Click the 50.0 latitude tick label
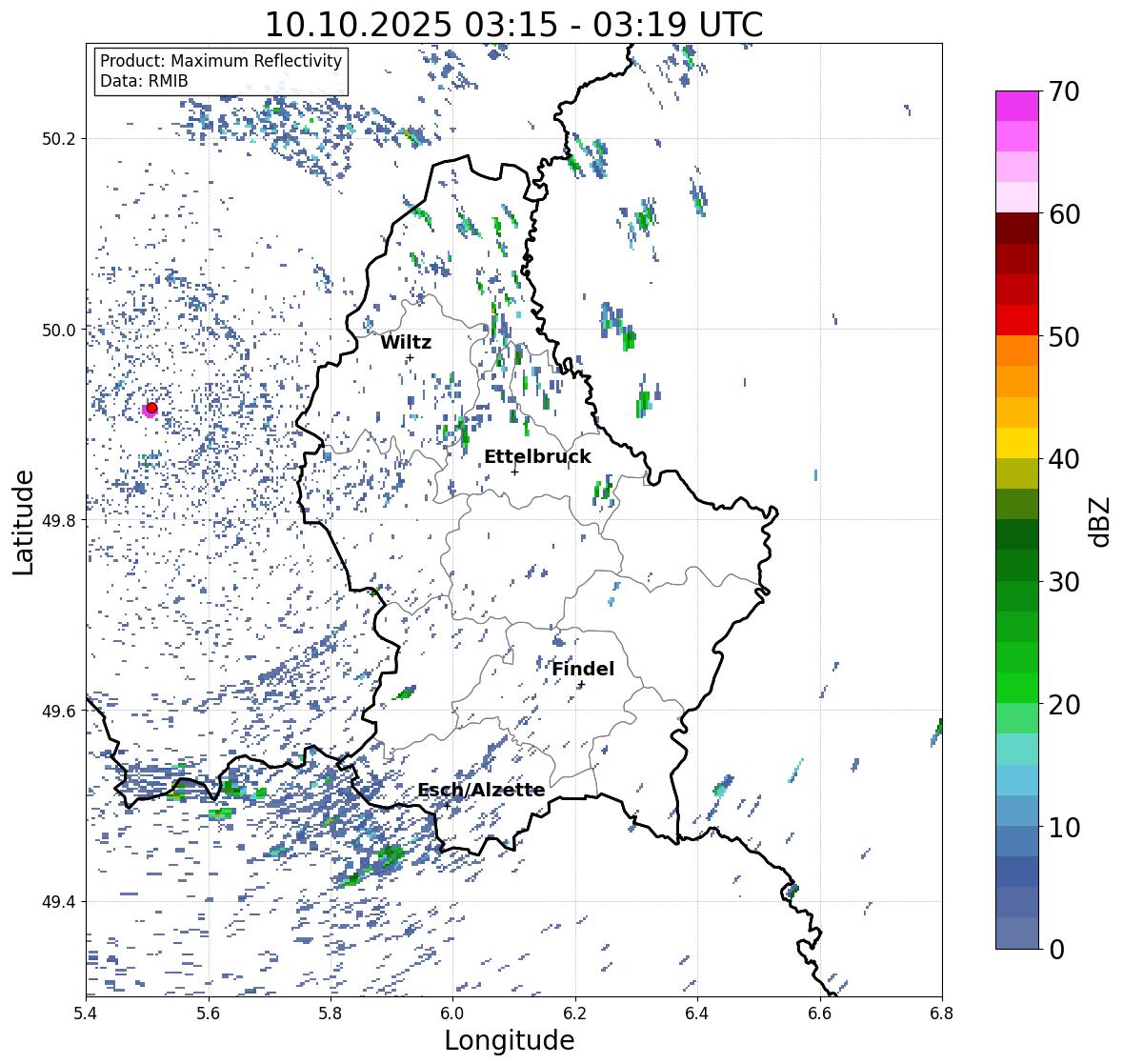 (x=59, y=331)
